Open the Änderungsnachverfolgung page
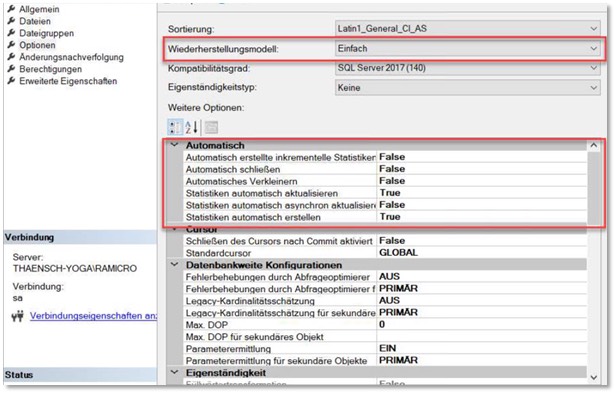 [x=71, y=57]
